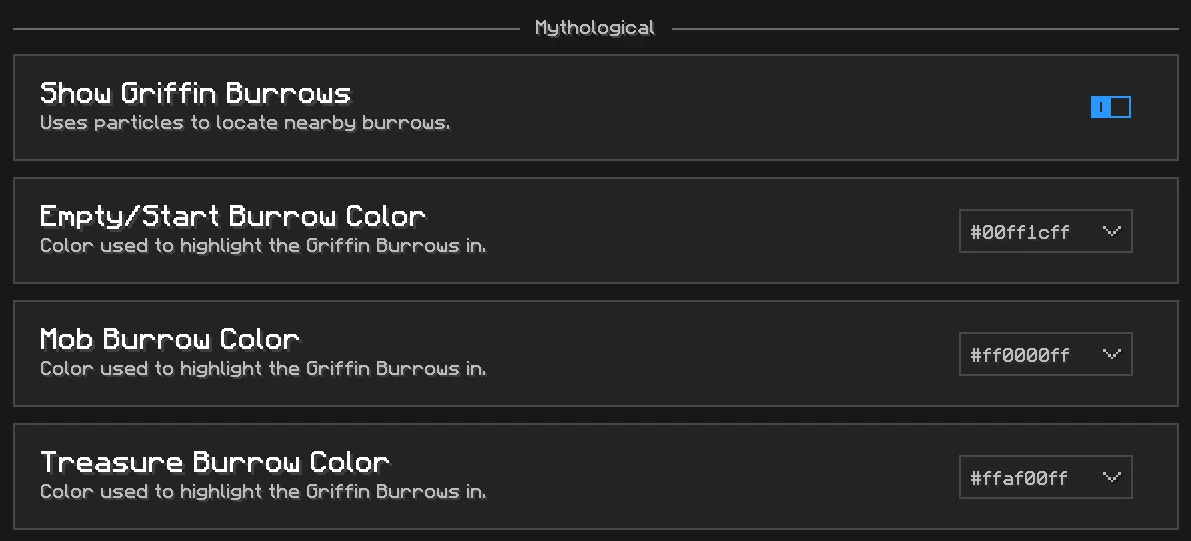Click the chevron for Mob Burrow Color
This screenshot has height=541, width=1191.
1111,354
